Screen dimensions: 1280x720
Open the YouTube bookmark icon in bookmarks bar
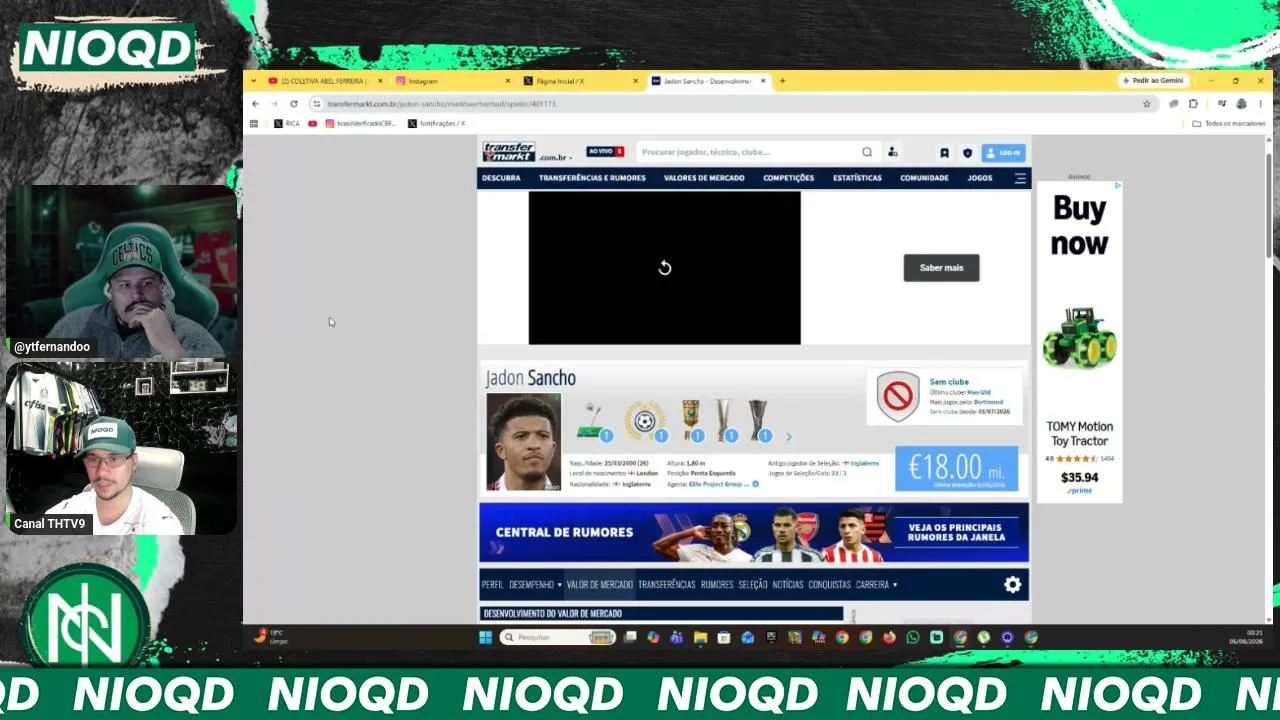click(x=313, y=124)
